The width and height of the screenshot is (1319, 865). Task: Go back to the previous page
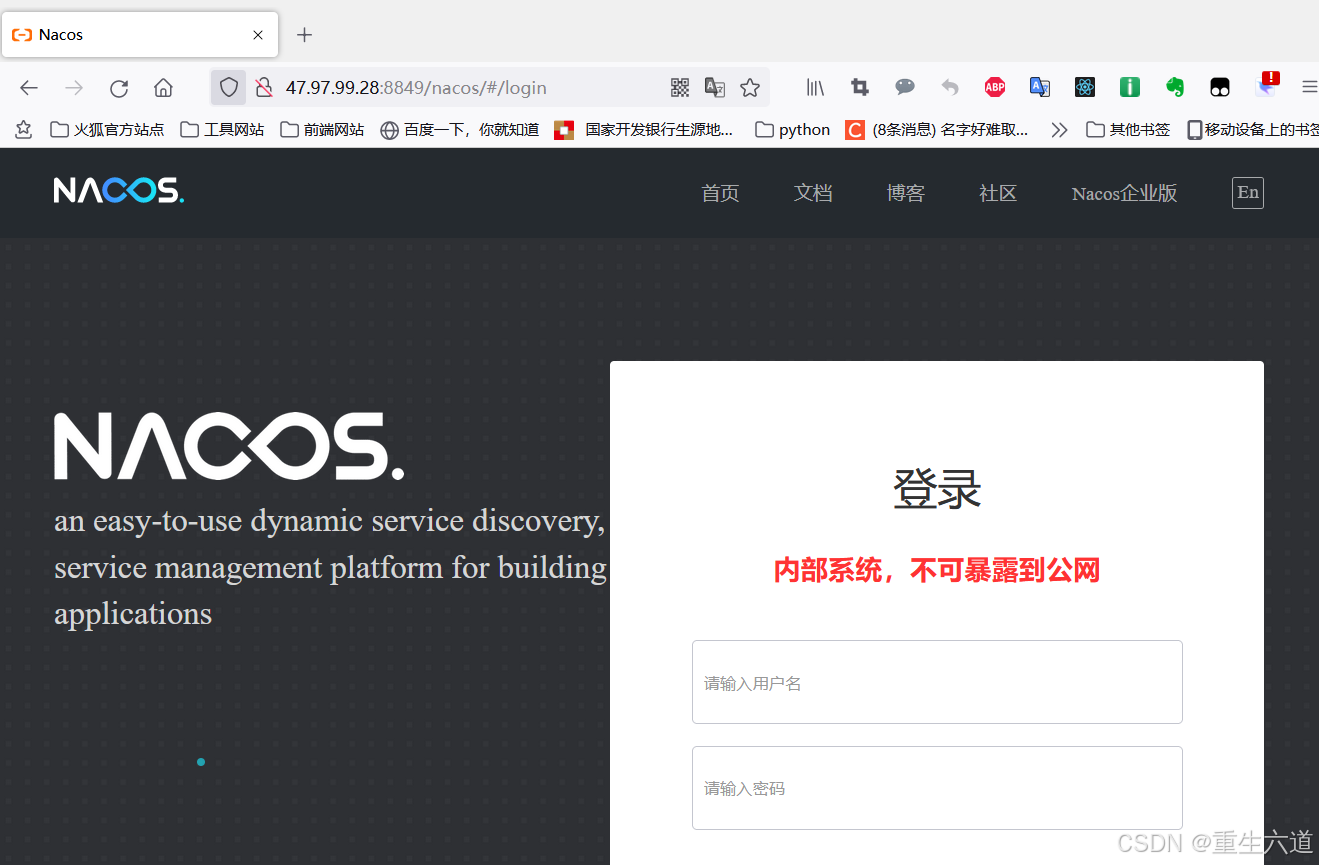(x=29, y=88)
